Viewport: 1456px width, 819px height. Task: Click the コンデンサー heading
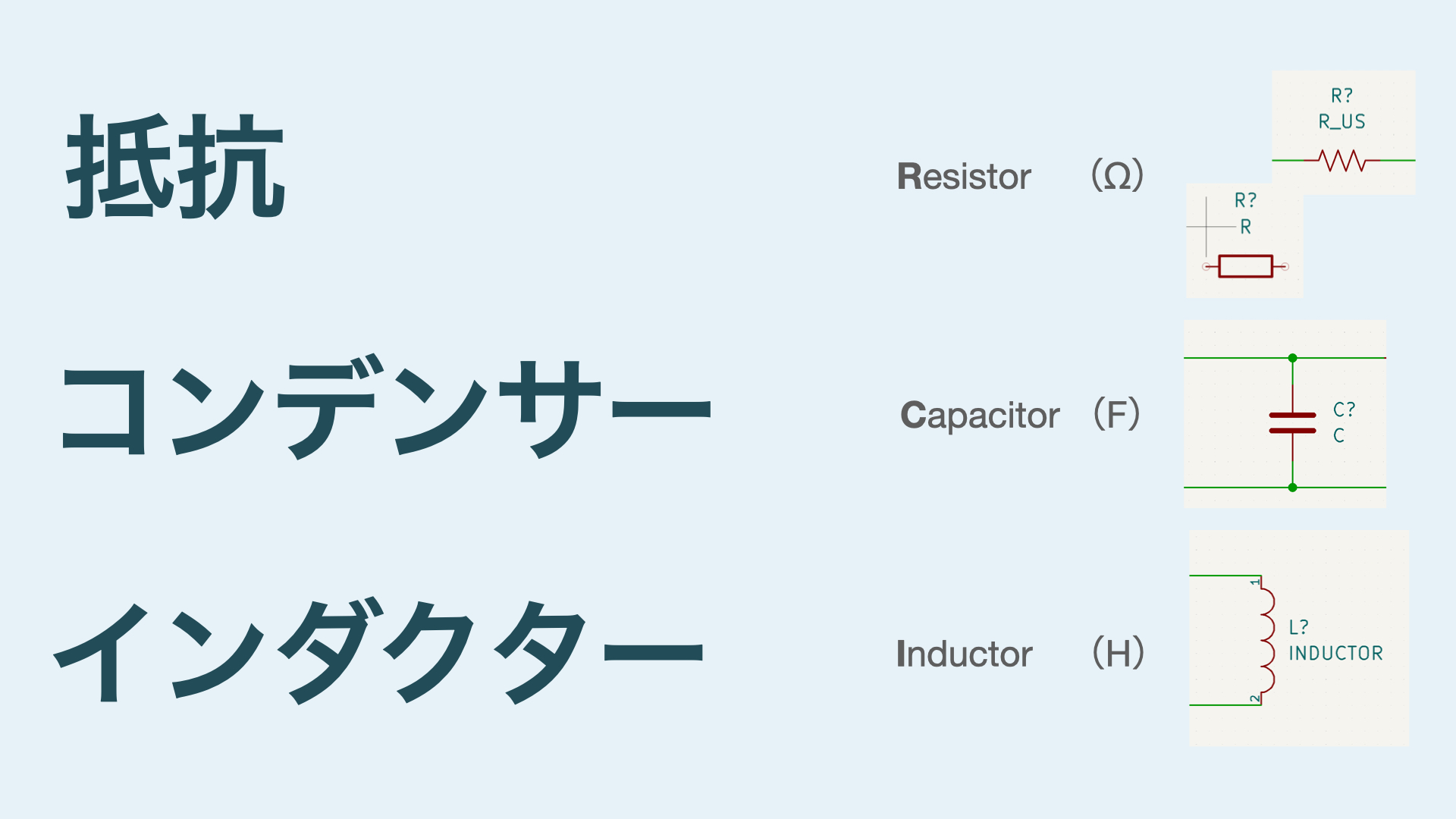point(385,408)
